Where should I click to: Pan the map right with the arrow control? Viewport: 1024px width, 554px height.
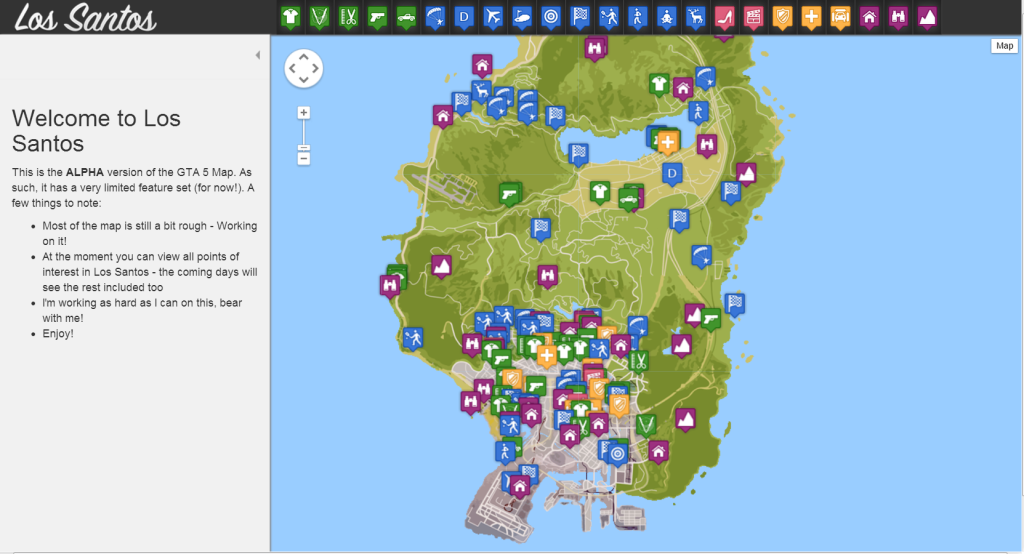pyautogui.click(x=317, y=68)
